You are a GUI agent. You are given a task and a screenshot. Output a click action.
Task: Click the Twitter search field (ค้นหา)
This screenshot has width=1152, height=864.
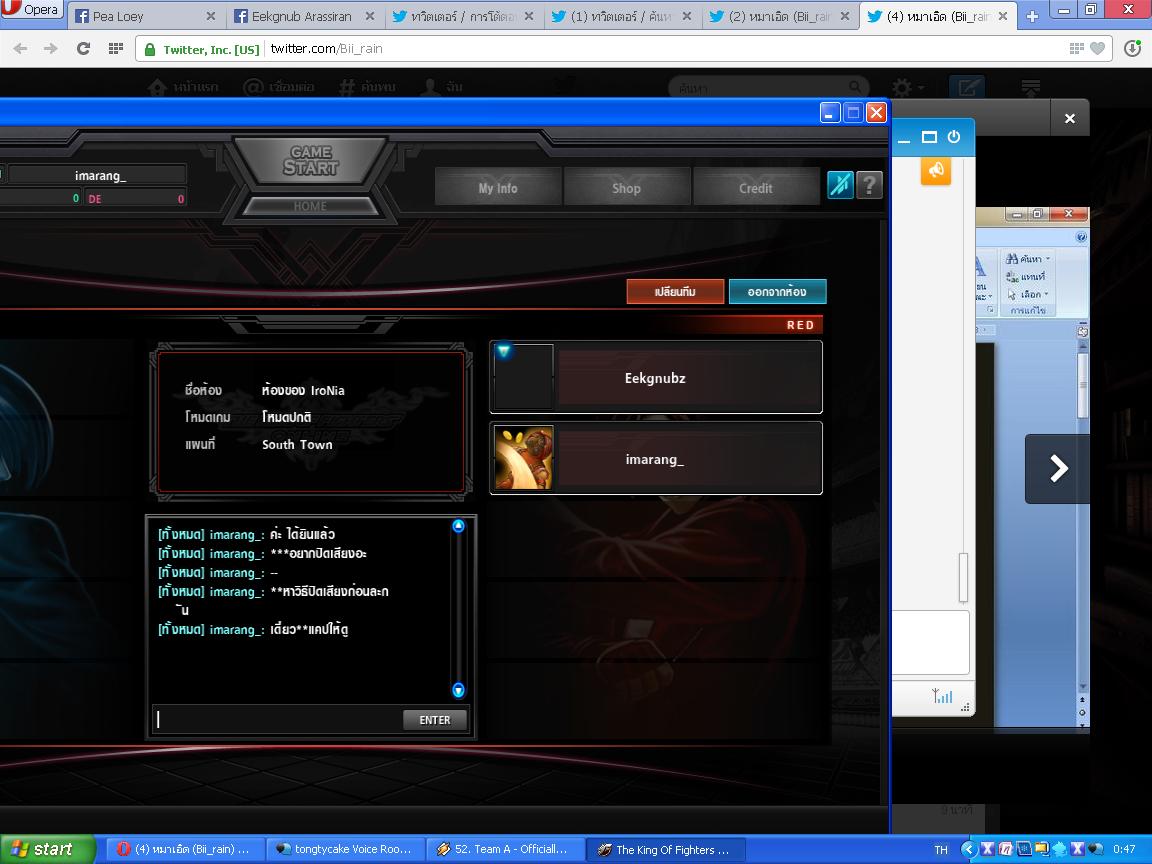click(767, 88)
